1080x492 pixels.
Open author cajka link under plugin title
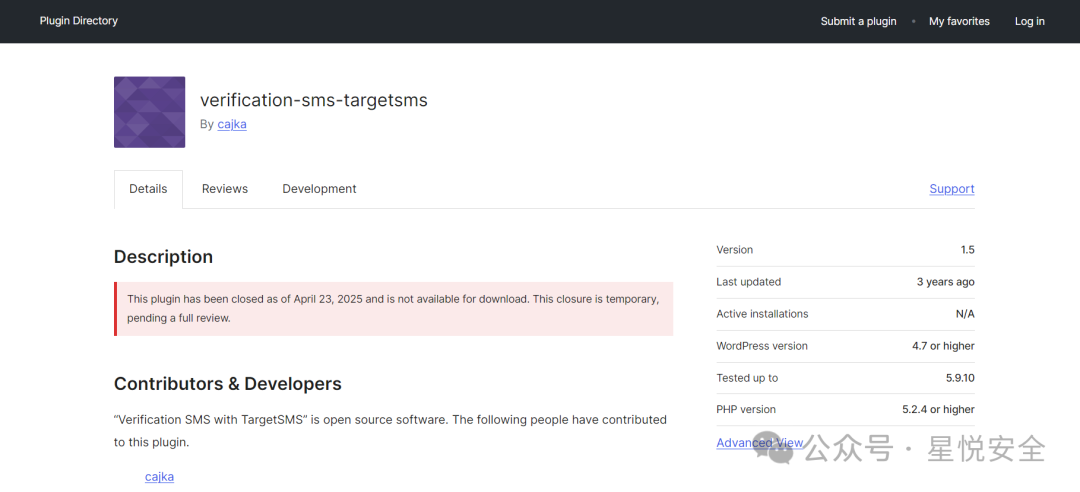(x=231, y=125)
